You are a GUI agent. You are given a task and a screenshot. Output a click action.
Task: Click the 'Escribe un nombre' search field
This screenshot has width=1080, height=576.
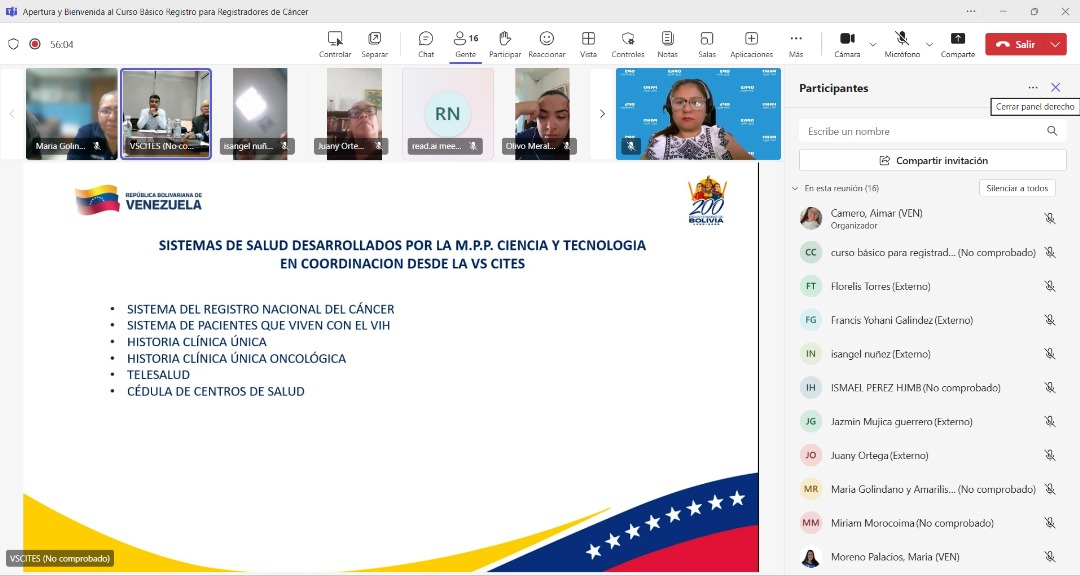pyautogui.click(x=920, y=131)
